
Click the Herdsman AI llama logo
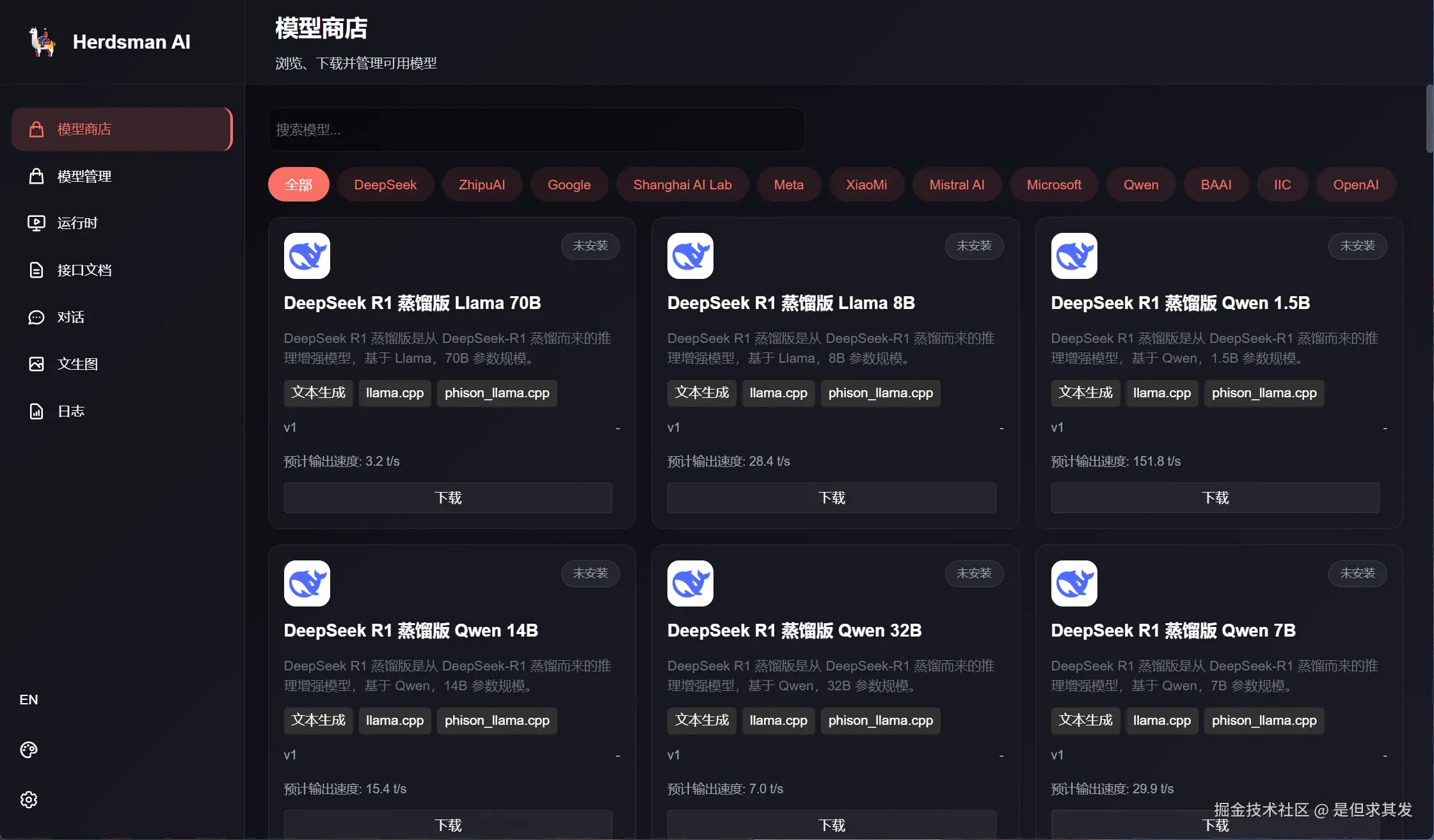point(41,42)
